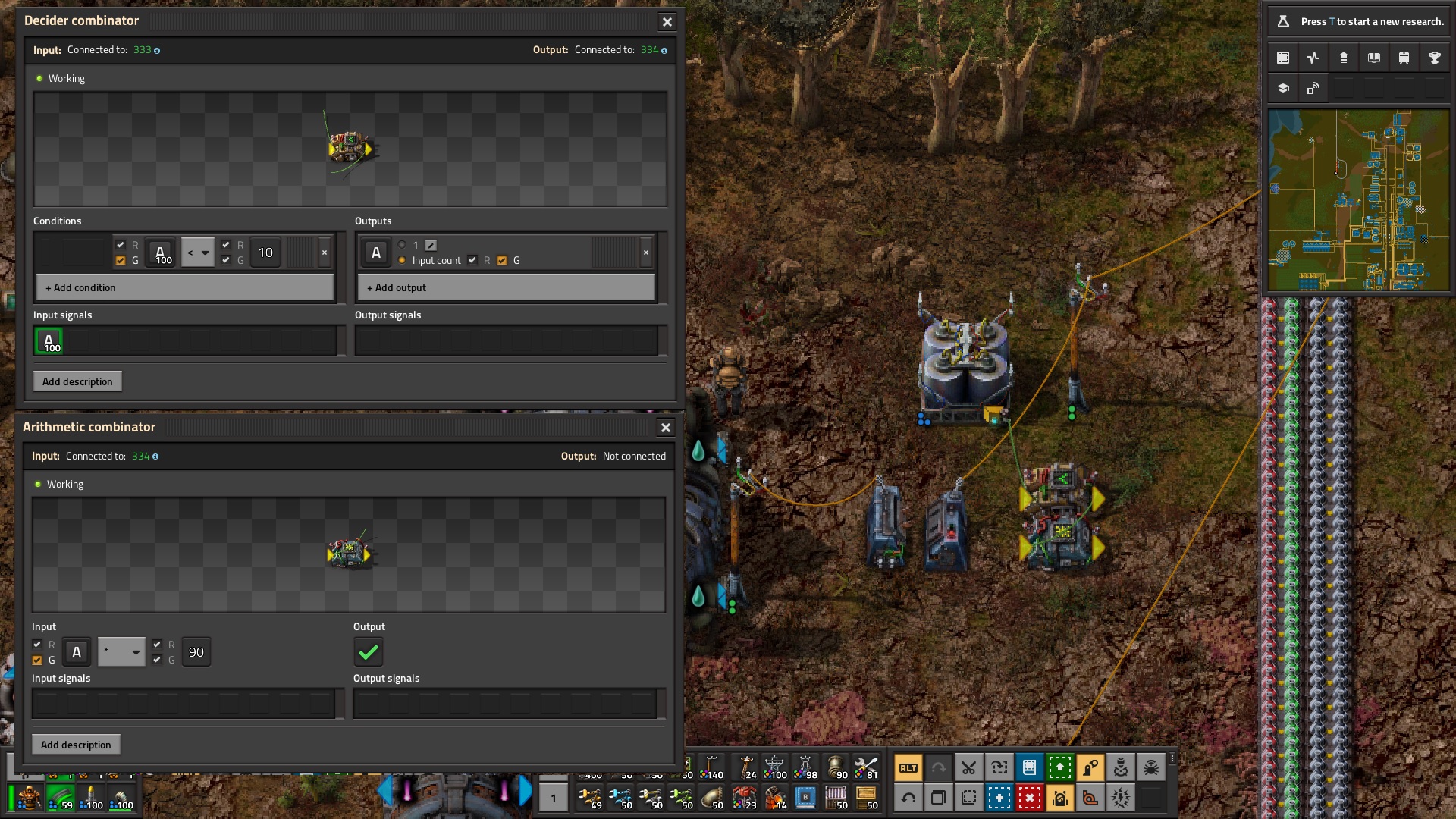Screen dimensions: 1456x819
Task: Open the decider comparison operator dropdown
Action: click(197, 253)
